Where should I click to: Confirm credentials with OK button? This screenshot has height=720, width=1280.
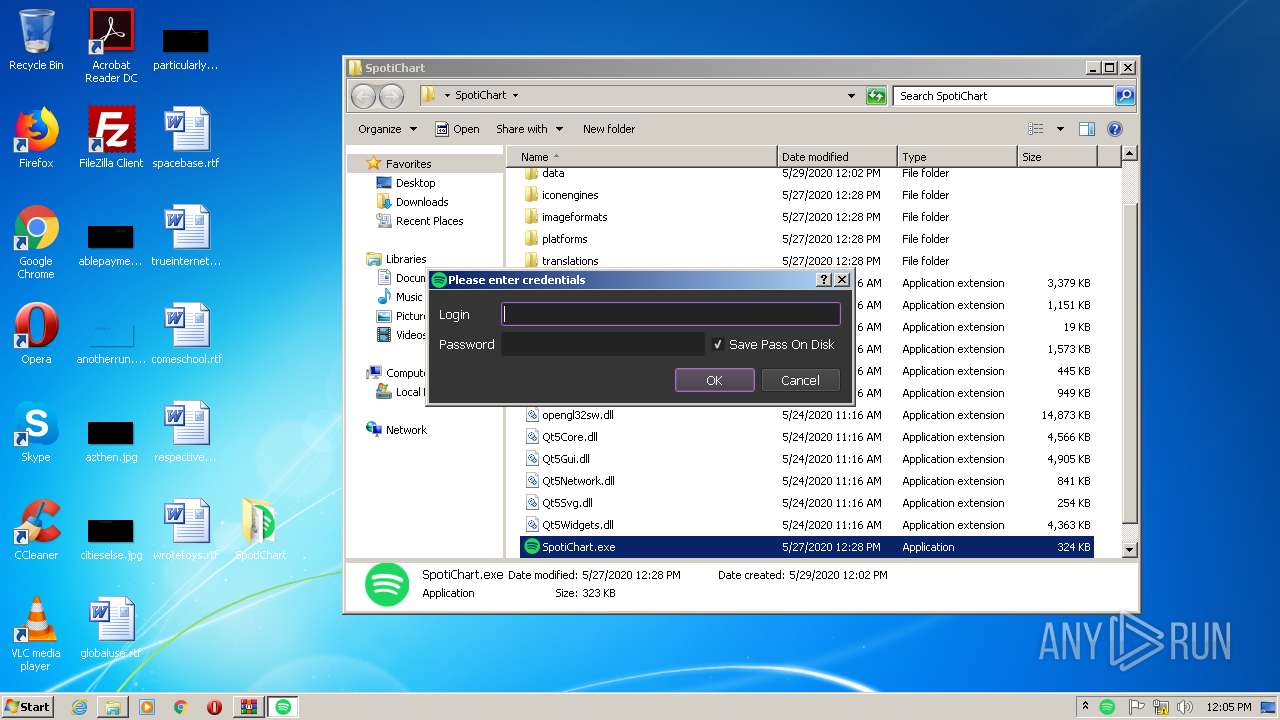(714, 380)
